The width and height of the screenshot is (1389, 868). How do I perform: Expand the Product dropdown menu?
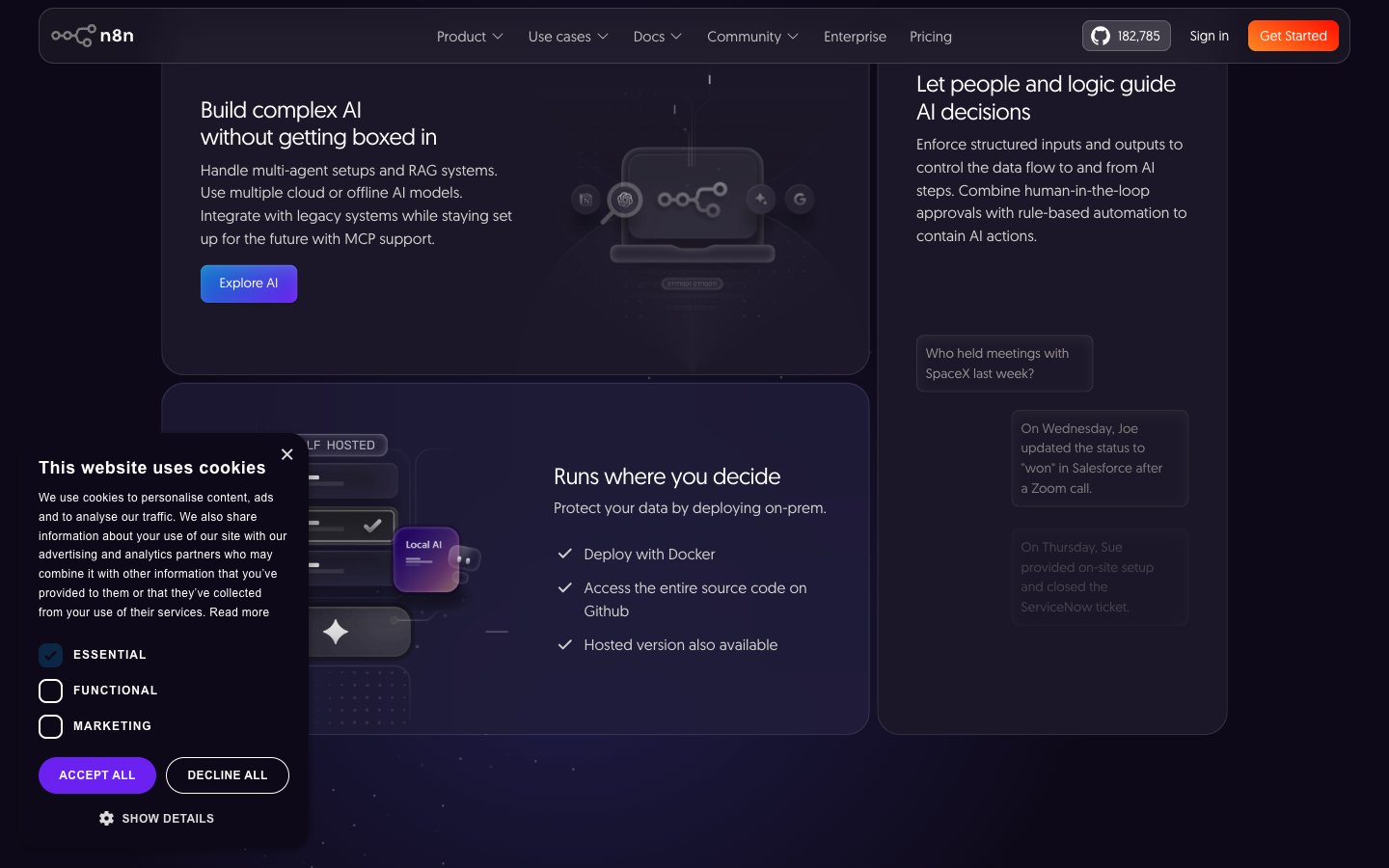470,37
